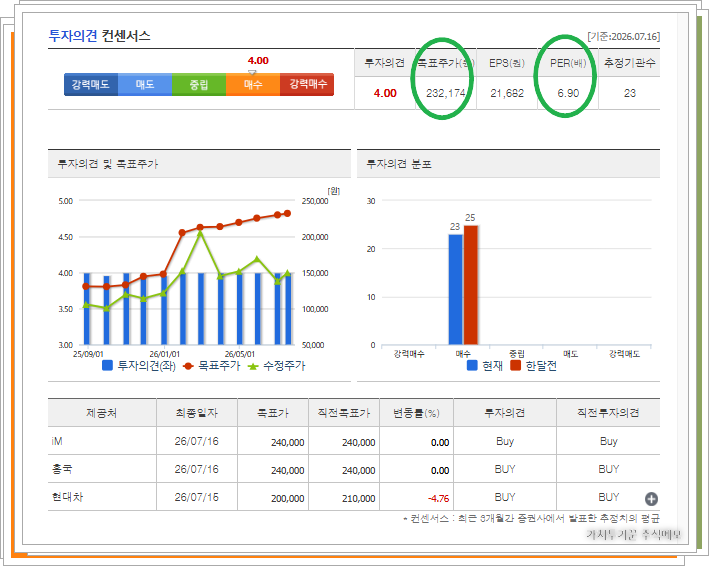Viewport: 709px width, 566px height.
Task: Click the green 중립 rating segment
Action: [199, 85]
